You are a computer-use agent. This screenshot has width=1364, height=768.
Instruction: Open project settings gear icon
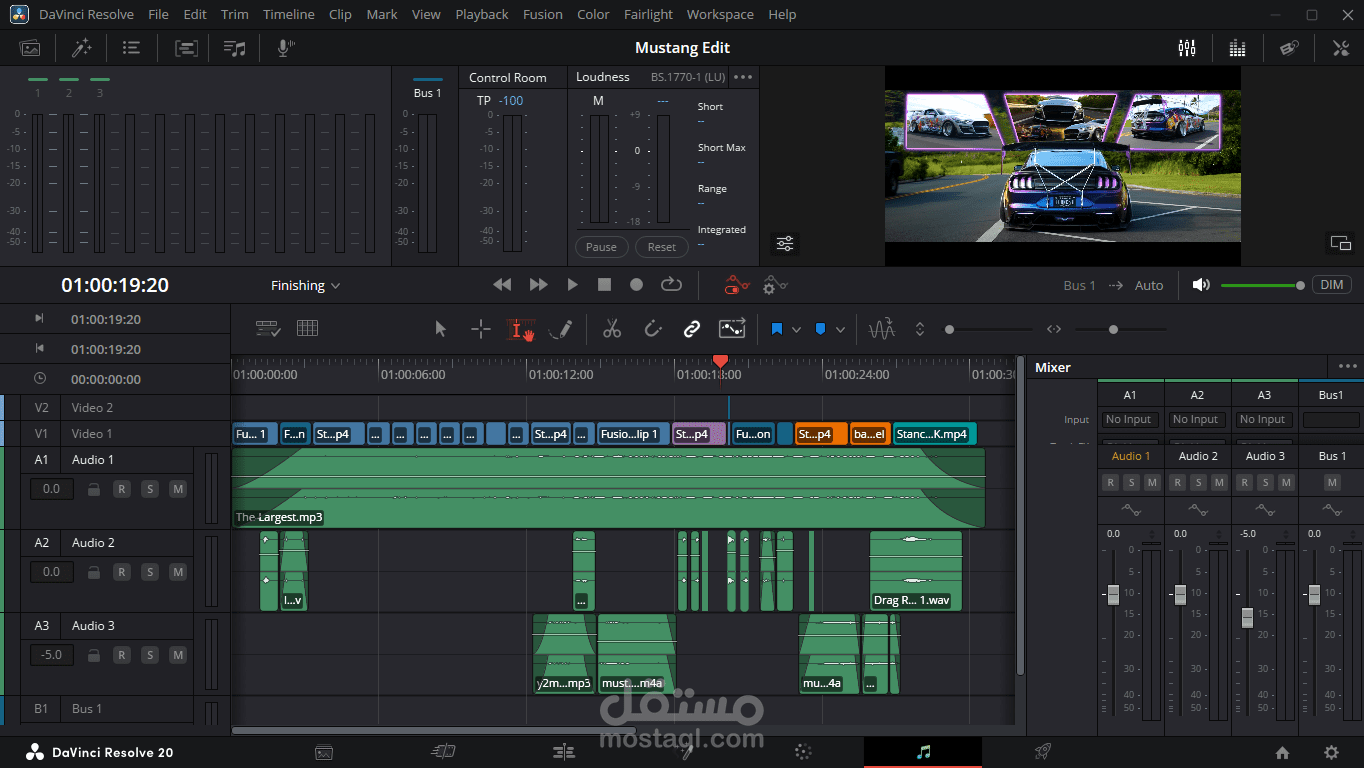[1331, 752]
